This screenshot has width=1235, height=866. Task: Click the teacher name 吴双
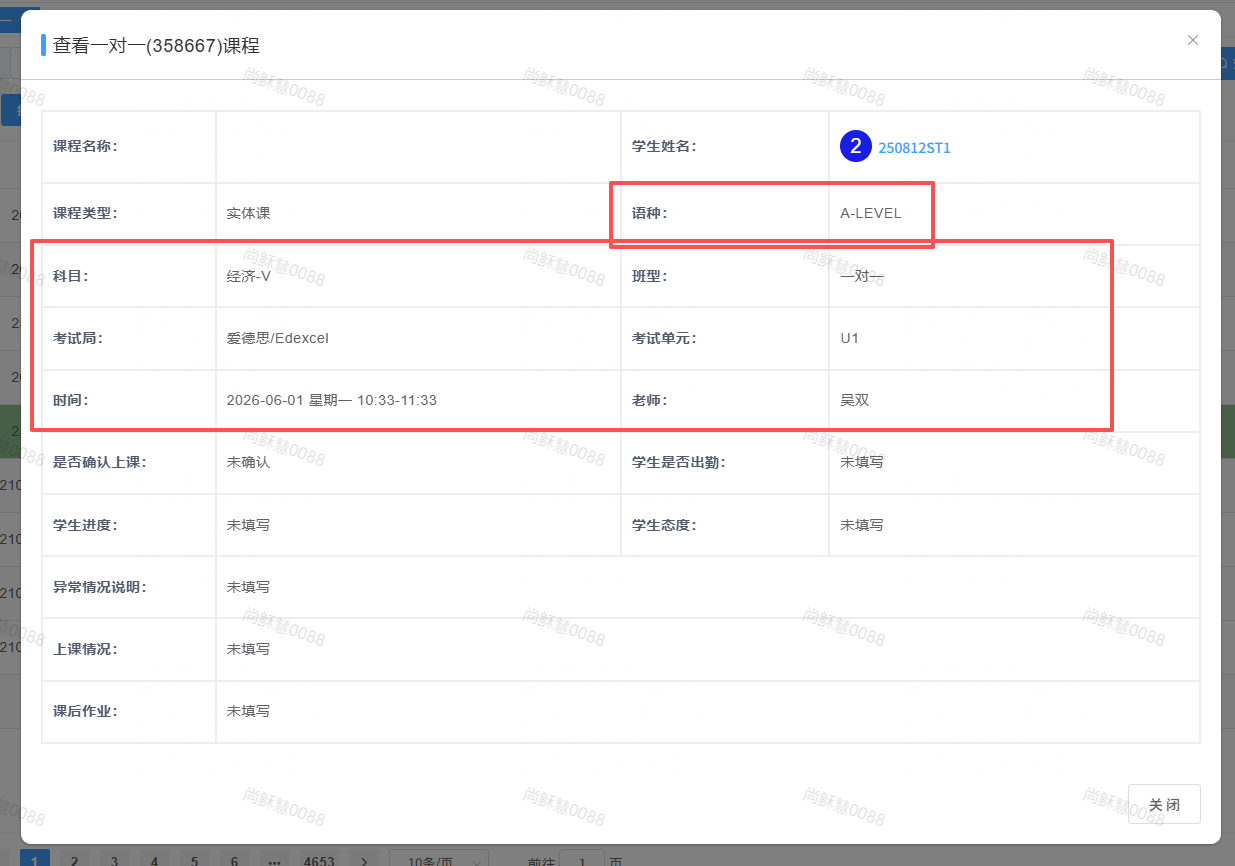[x=854, y=400]
